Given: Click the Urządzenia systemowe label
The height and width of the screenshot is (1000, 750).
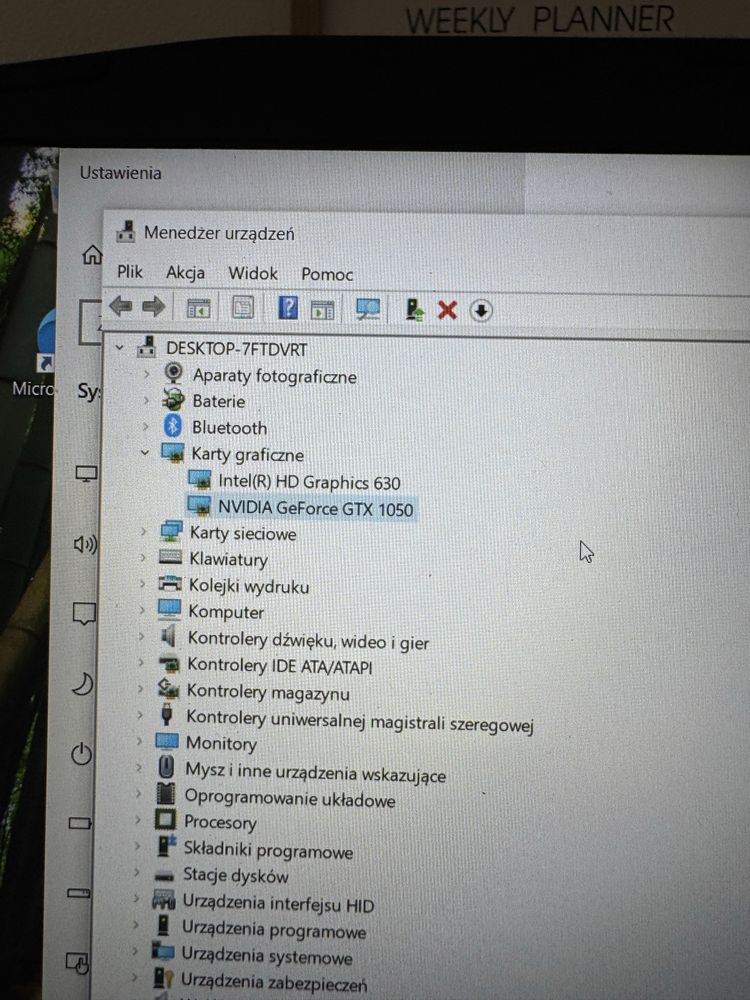Looking at the screenshot, I should 267,956.
